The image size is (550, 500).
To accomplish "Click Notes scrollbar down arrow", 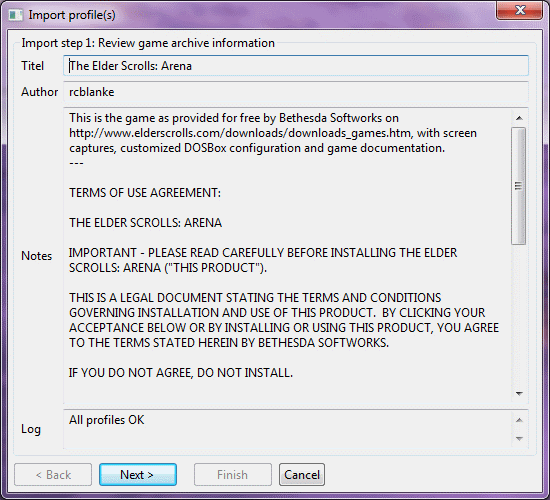I will click(x=519, y=394).
